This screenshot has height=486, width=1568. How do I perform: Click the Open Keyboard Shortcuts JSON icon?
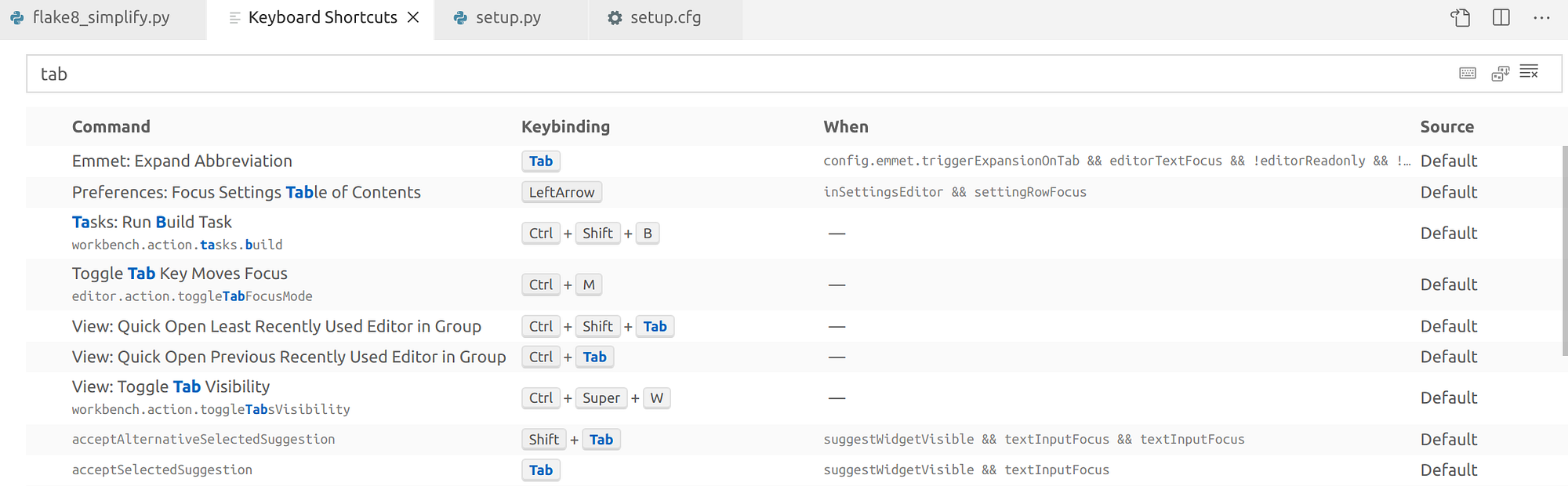(x=1461, y=17)
